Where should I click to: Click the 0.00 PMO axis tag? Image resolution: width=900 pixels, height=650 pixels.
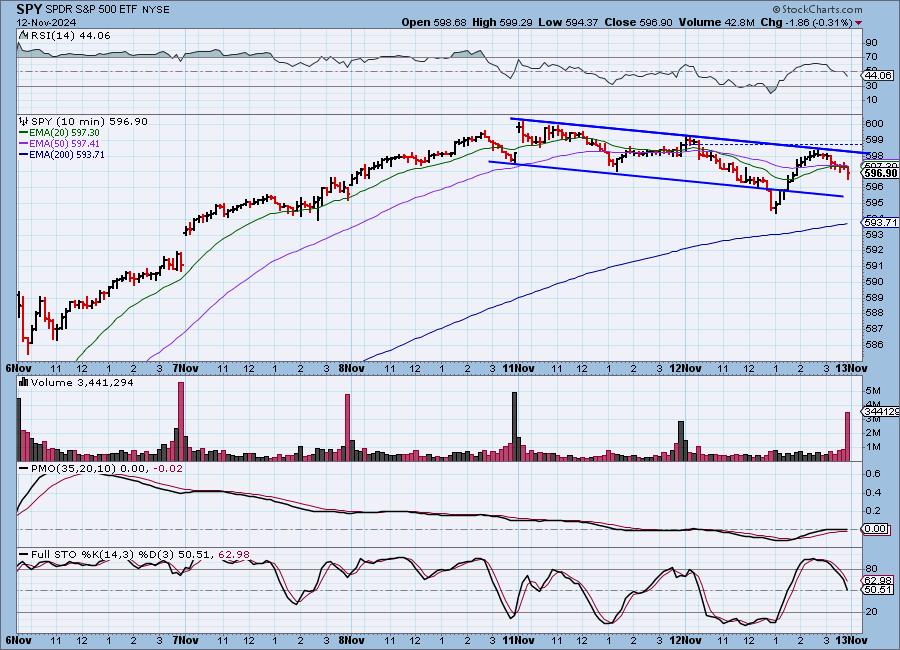876,528
